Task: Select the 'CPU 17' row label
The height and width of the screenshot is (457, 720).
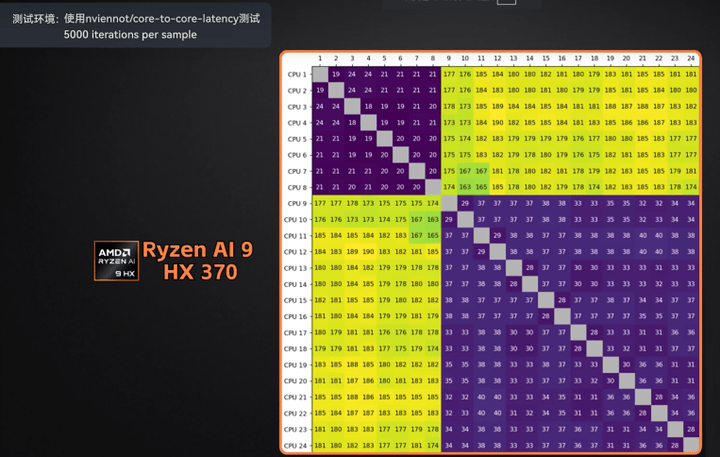Action: (295, 333)
